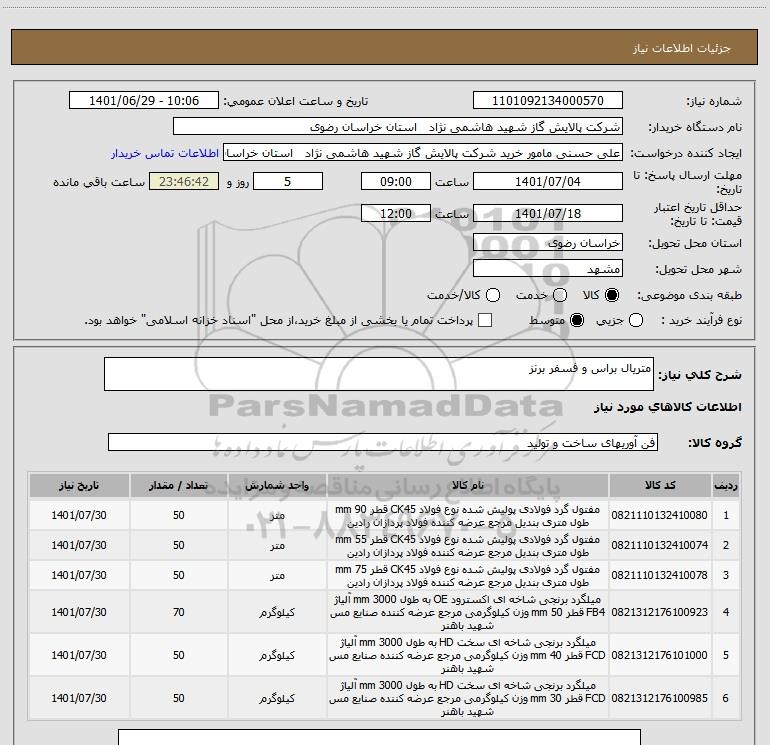
Task: Select the خدمت radio button
Action: (560, 295)
